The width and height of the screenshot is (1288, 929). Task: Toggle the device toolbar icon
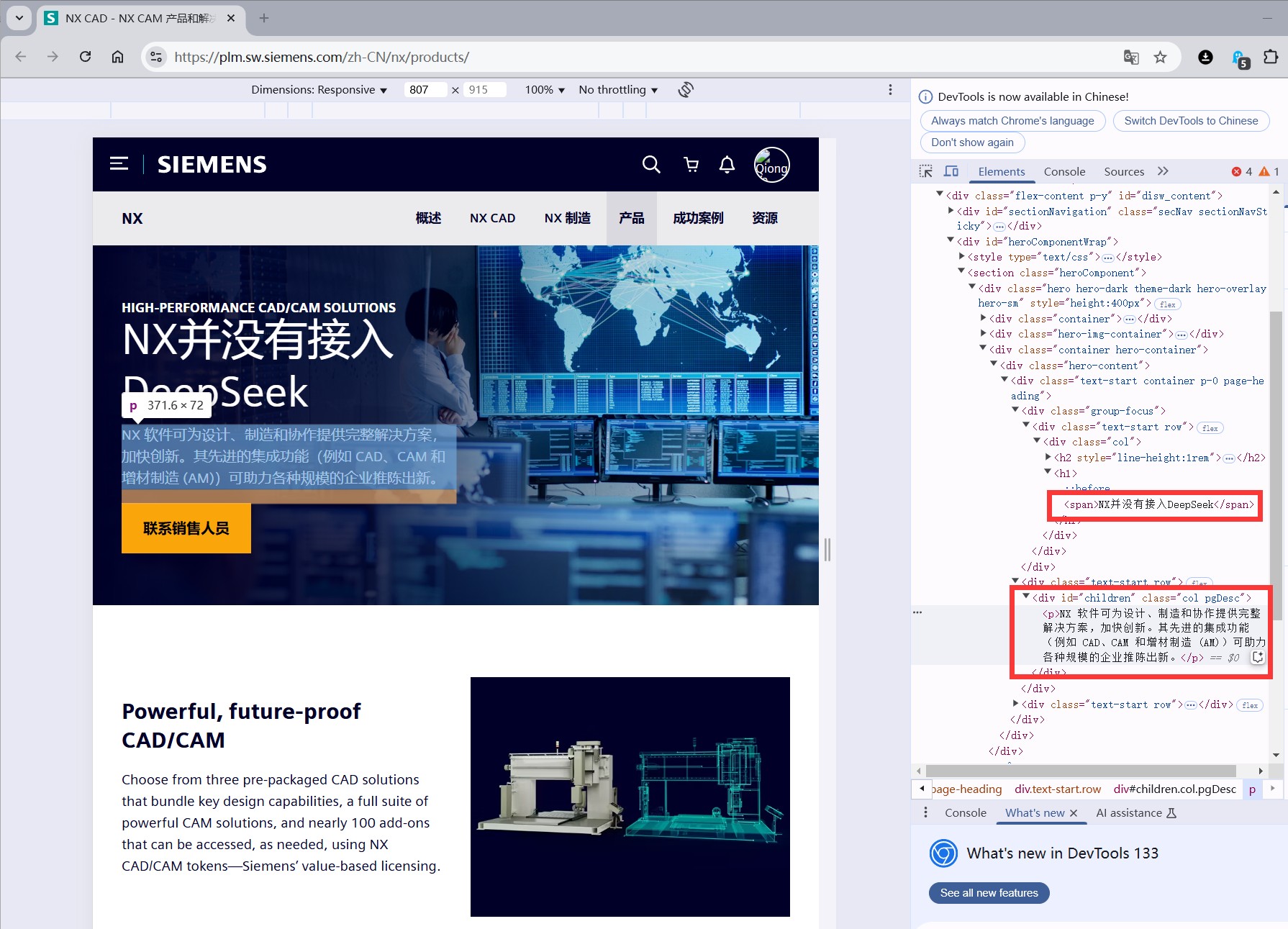point(951,171)
